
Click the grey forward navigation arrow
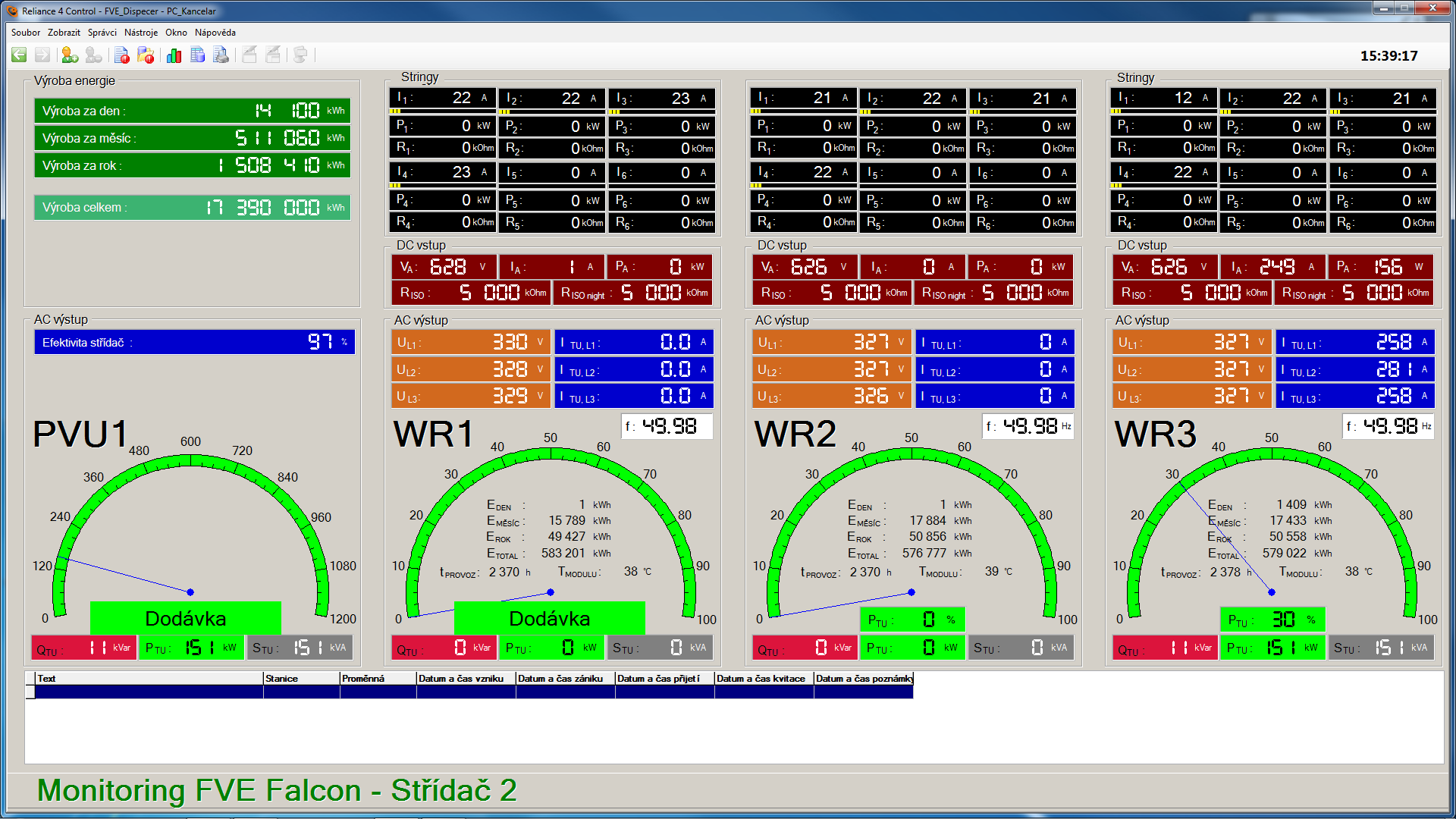click(x=42, y=55)
